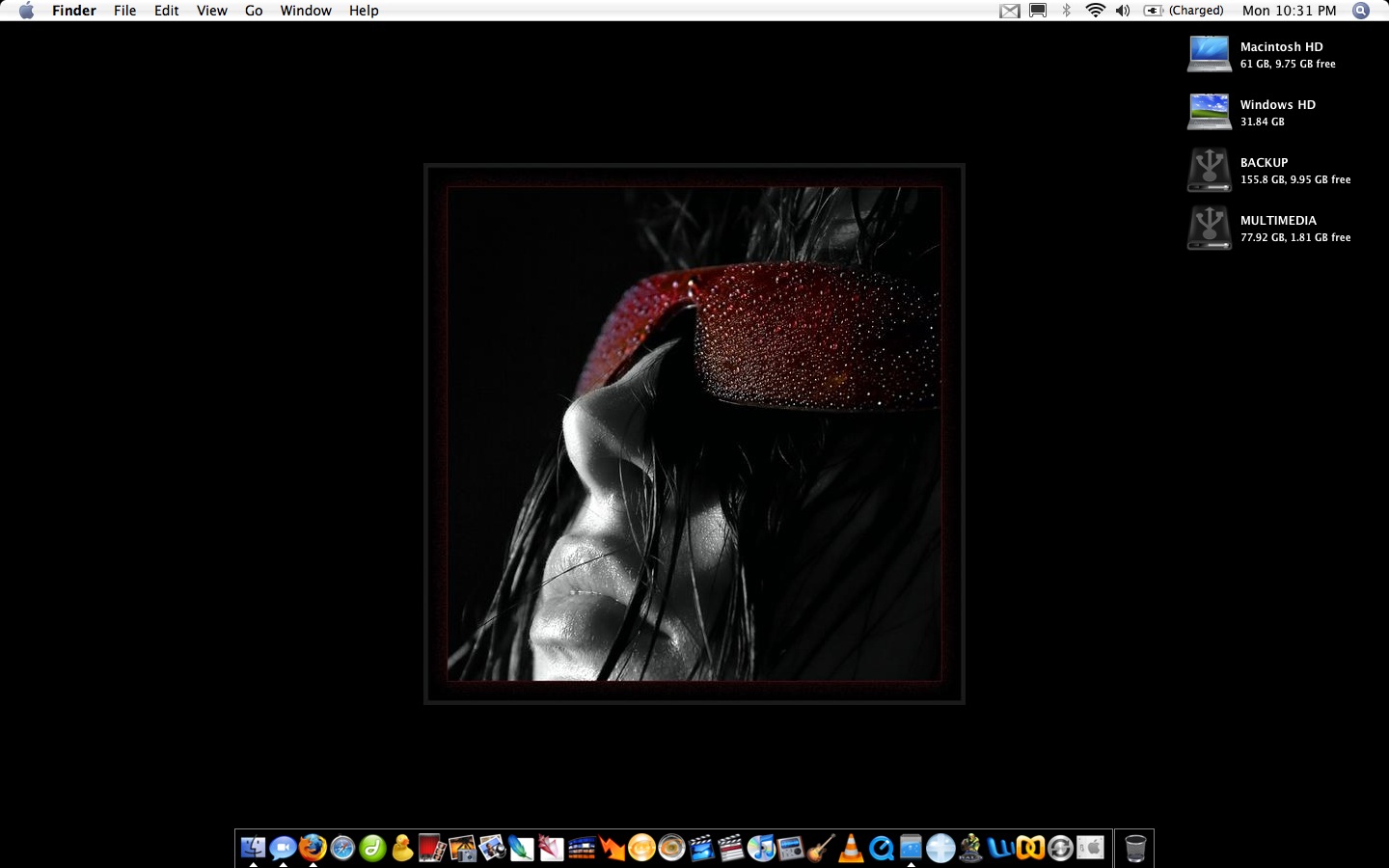Open Firefox in the dock

tap(313, 848)
